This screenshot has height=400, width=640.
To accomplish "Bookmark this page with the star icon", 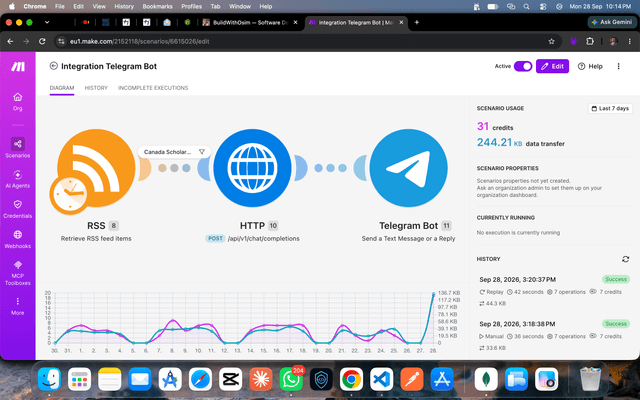I will 551,41.
